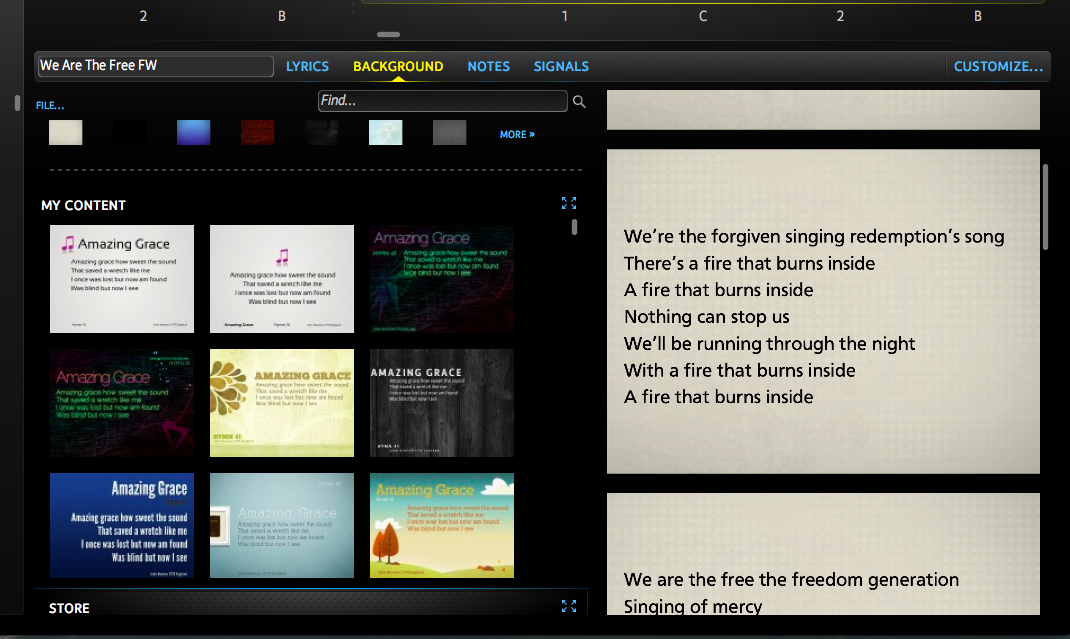Click the My Content header
The image size is (1070, 639).
[x=83, y=205]
